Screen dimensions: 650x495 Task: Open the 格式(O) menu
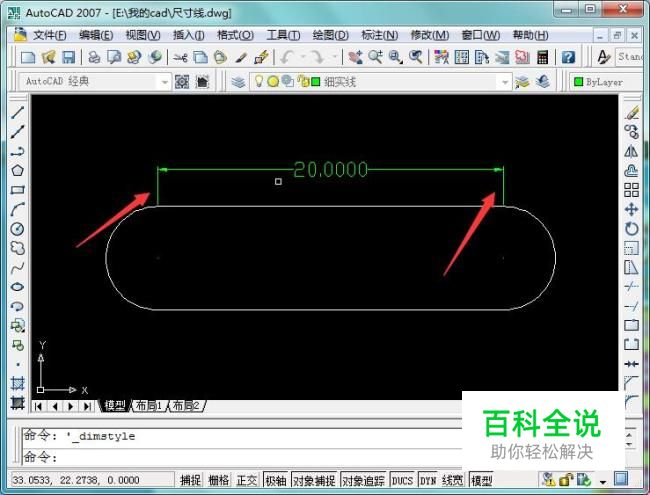click(x=235, y=35)
